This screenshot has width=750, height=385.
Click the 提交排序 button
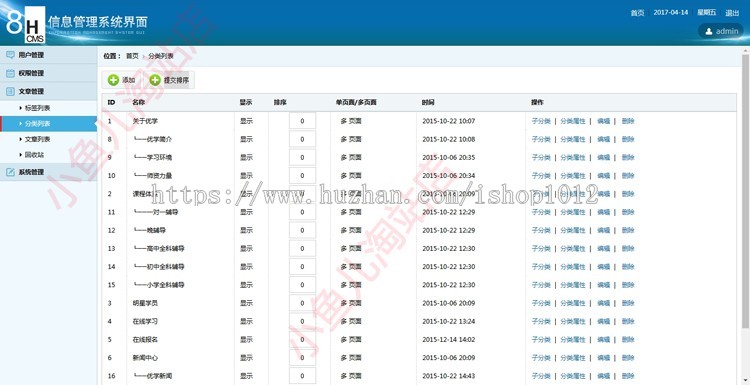pos(170,80)
